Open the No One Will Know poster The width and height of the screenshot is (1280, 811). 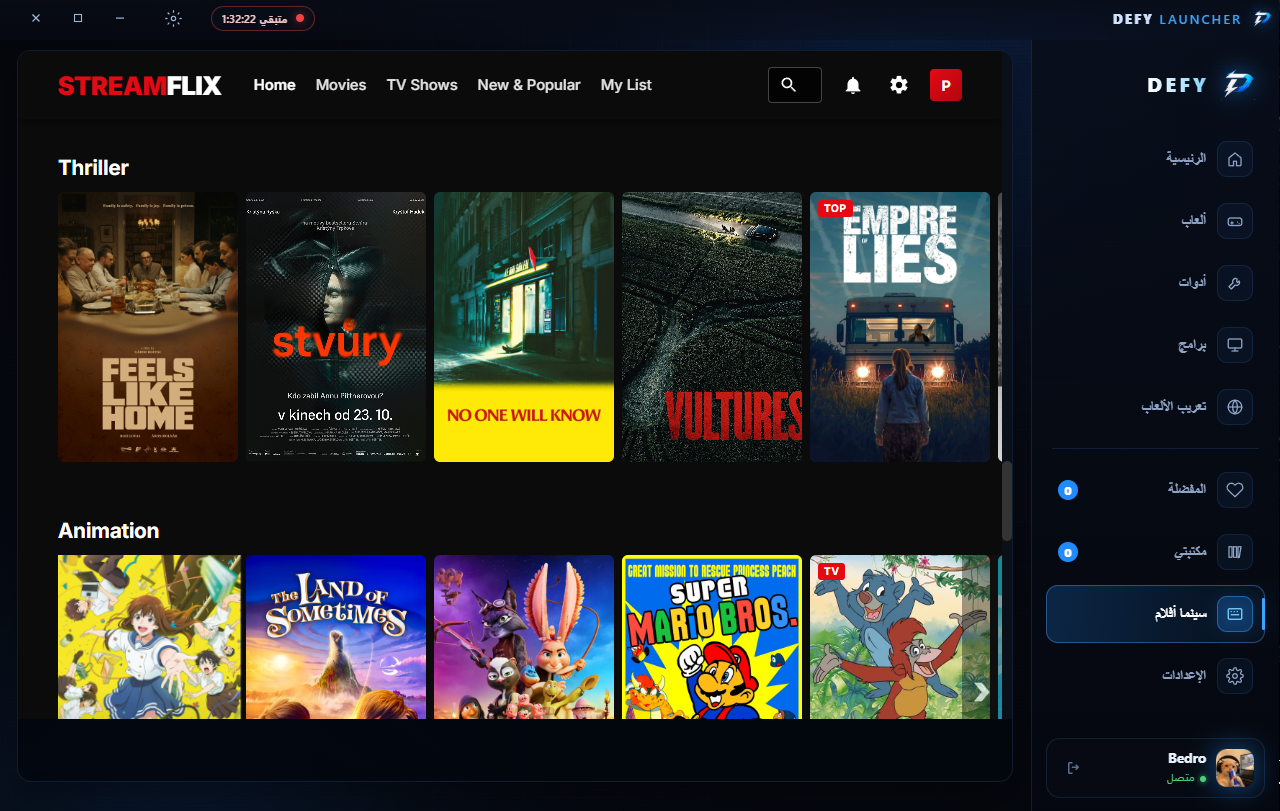coord(524,327)
